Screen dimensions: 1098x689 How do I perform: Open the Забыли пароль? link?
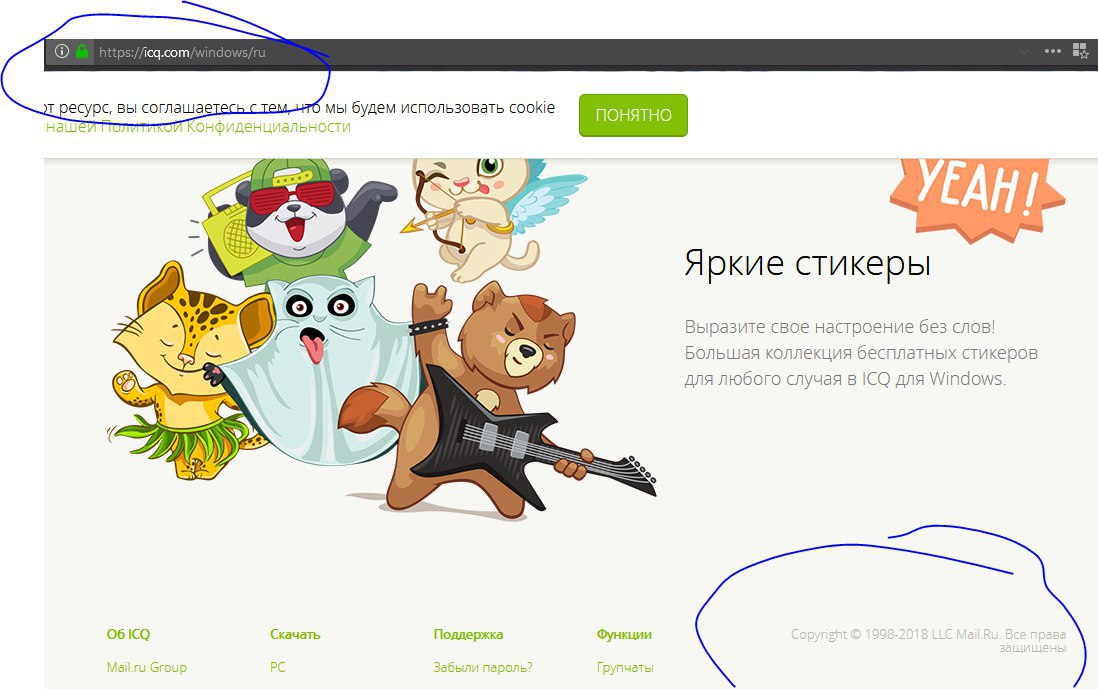click(x=482, y=667)
